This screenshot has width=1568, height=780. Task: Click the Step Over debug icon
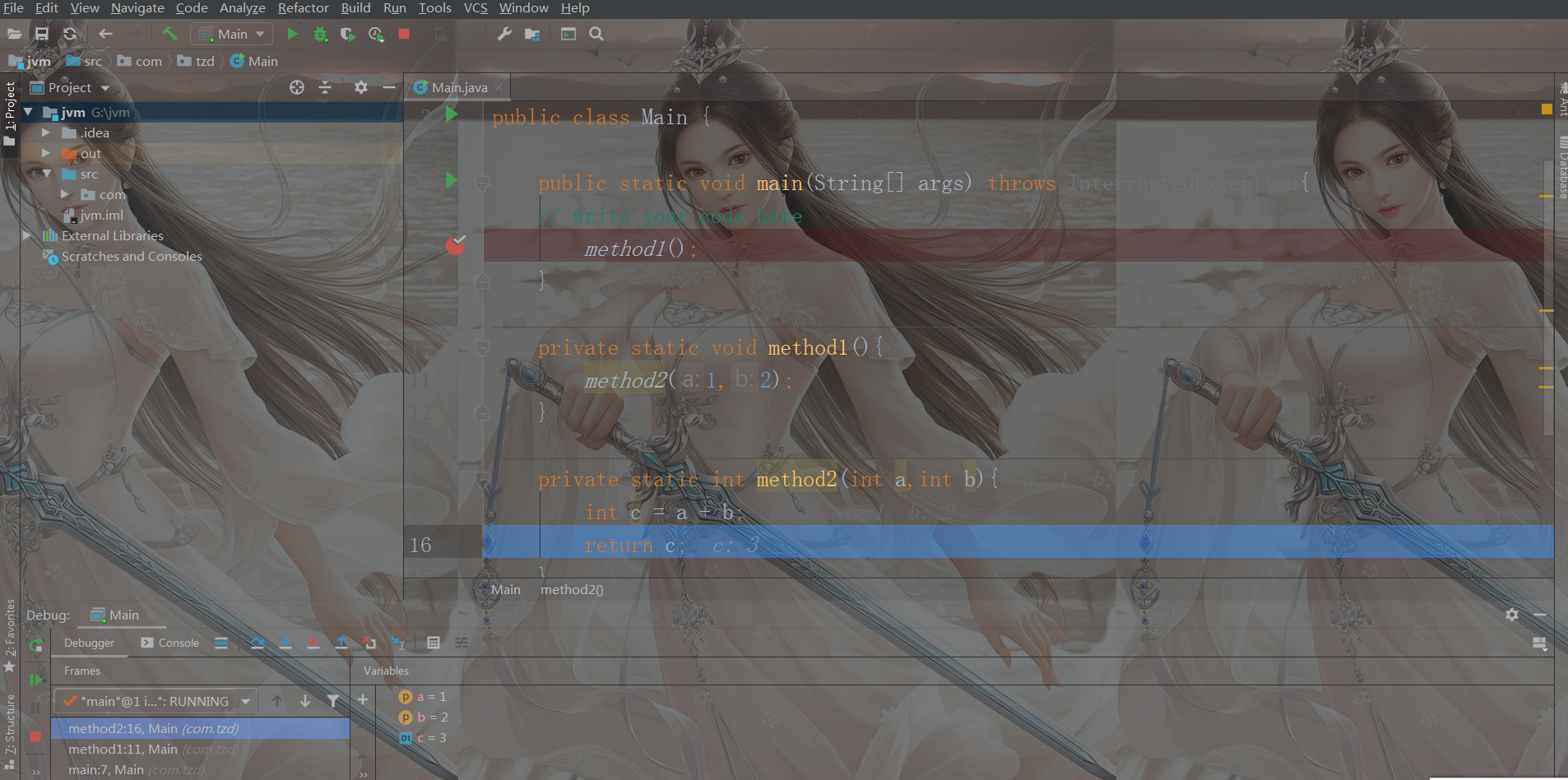tap(257, 643)
